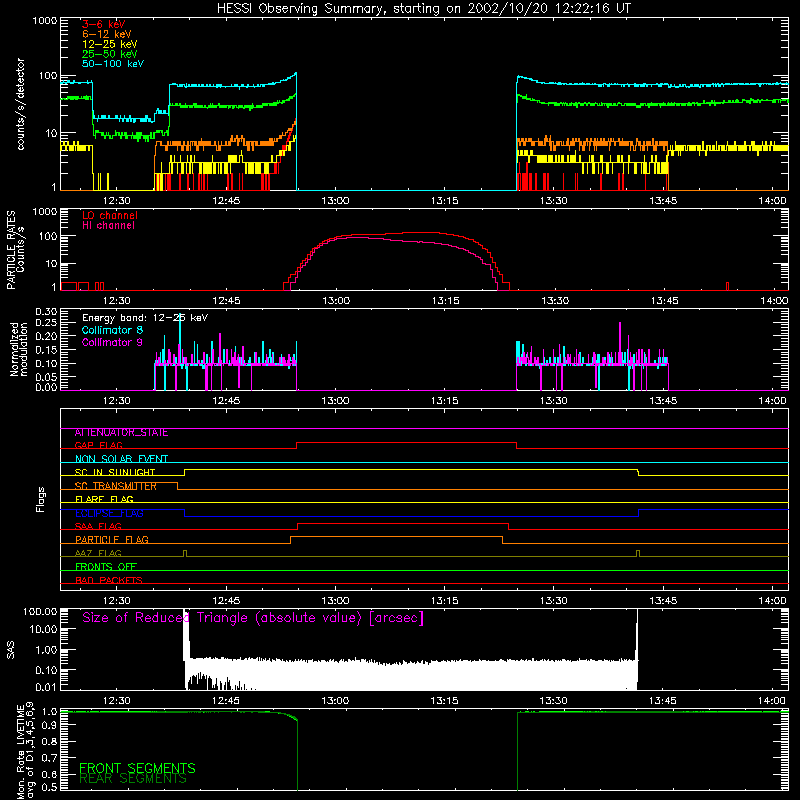Click 12:45 tick label under particle rates panel

(227, 301)
